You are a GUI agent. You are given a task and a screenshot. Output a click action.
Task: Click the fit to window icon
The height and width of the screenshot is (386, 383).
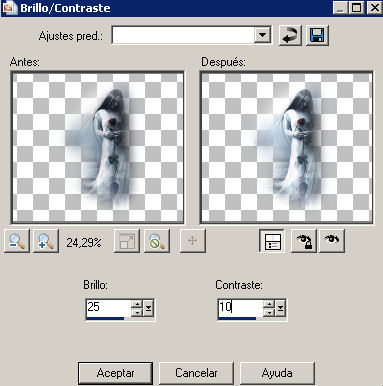pyautogui.click(x=127, y=240)
